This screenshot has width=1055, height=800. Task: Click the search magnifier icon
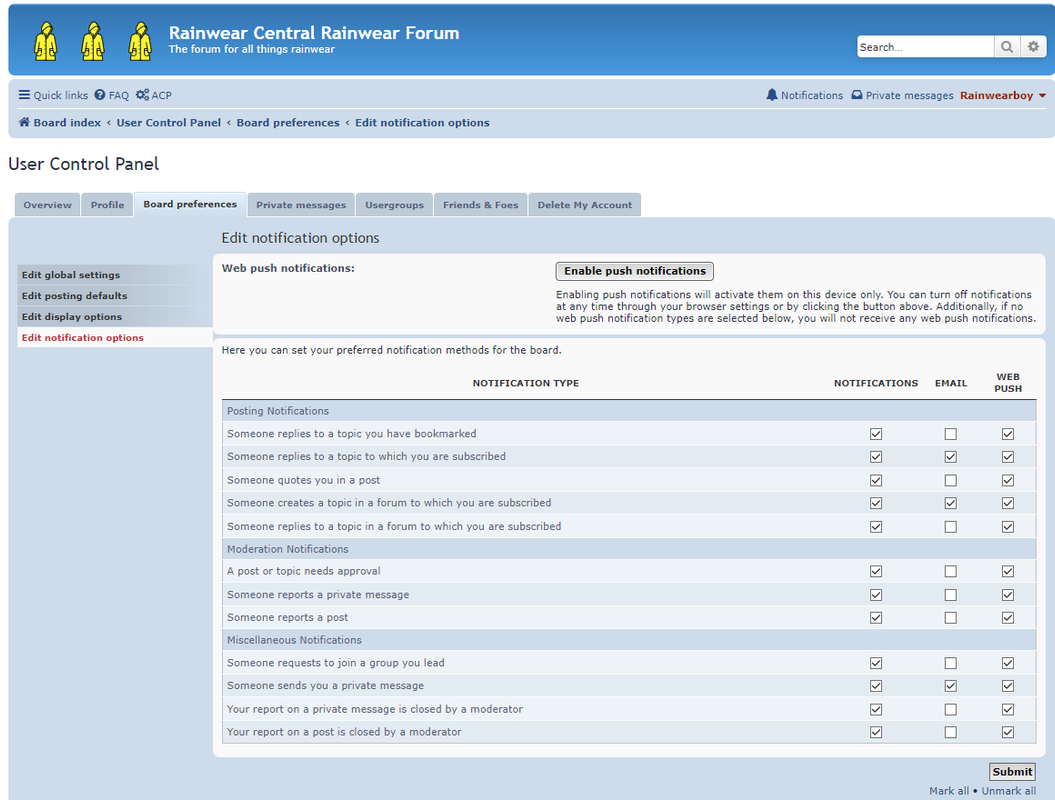pyautogui.click(x=1007, y=46)
